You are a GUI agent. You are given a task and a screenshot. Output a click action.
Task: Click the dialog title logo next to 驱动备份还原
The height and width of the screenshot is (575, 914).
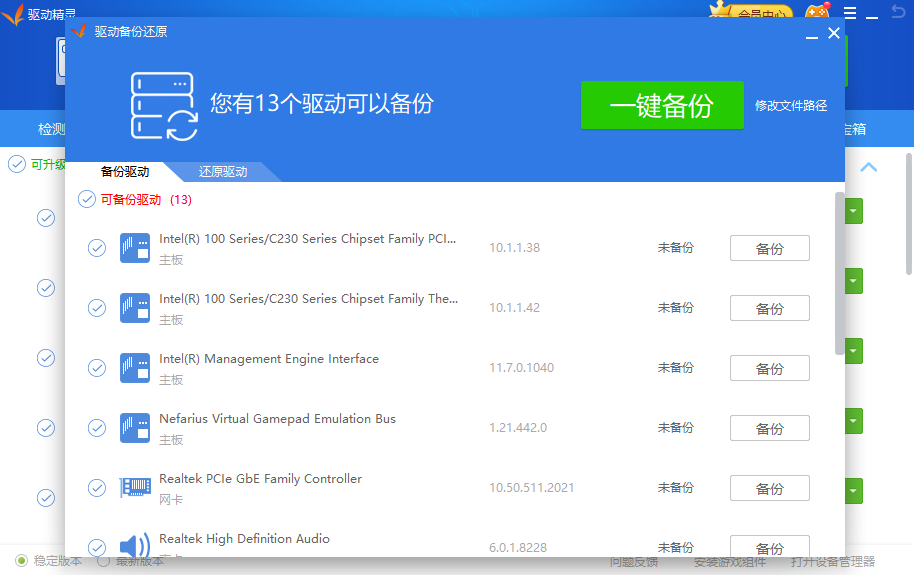point(79,31)
